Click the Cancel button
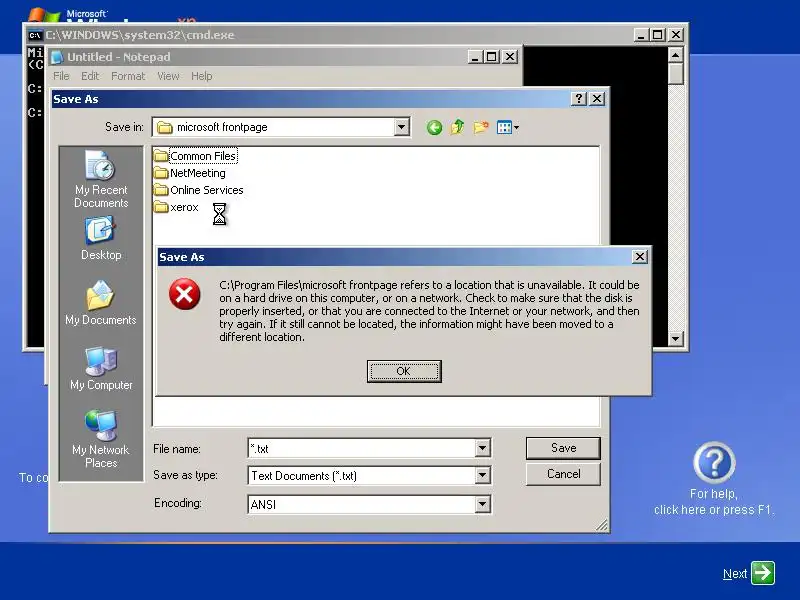 (x=563, y=474)
